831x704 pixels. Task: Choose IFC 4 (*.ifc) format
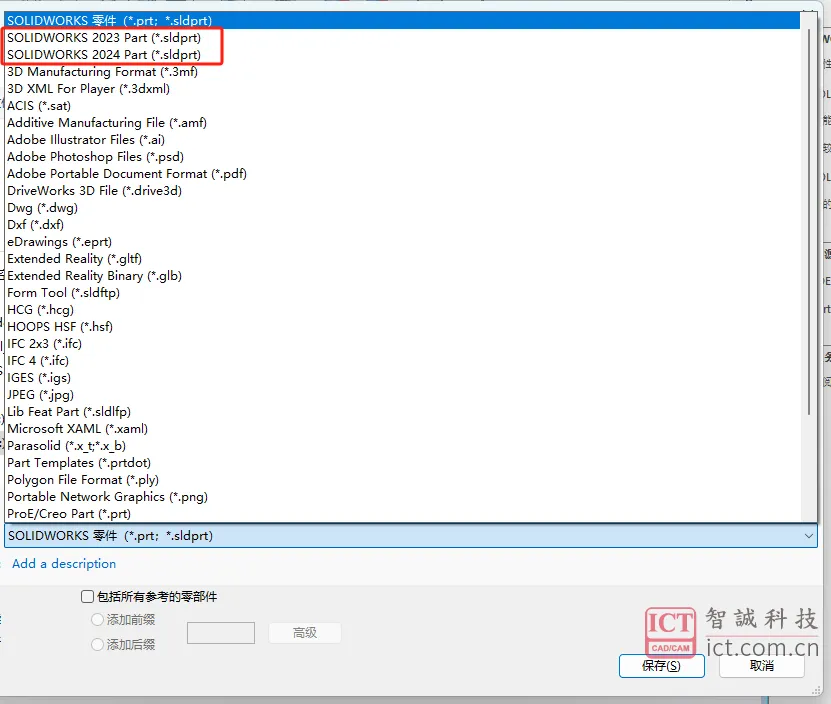click(402, 360)
